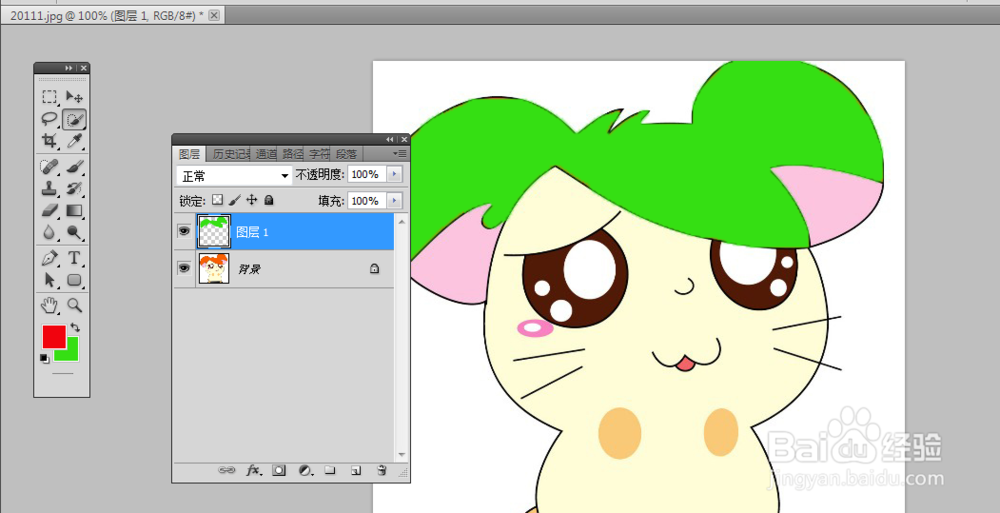Click the 填充 100% field

367,201
